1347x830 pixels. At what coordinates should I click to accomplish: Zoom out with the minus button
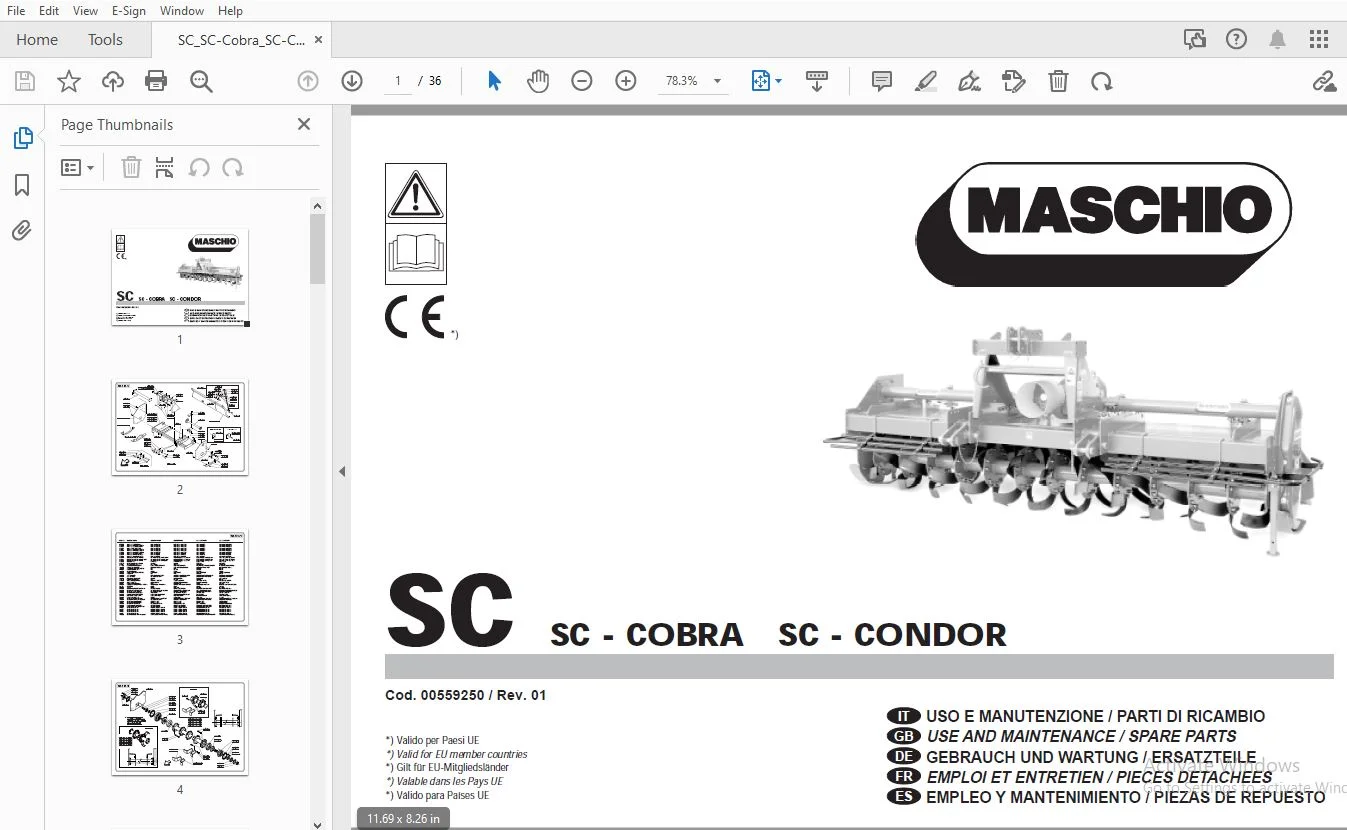click(x=582, y=81)
